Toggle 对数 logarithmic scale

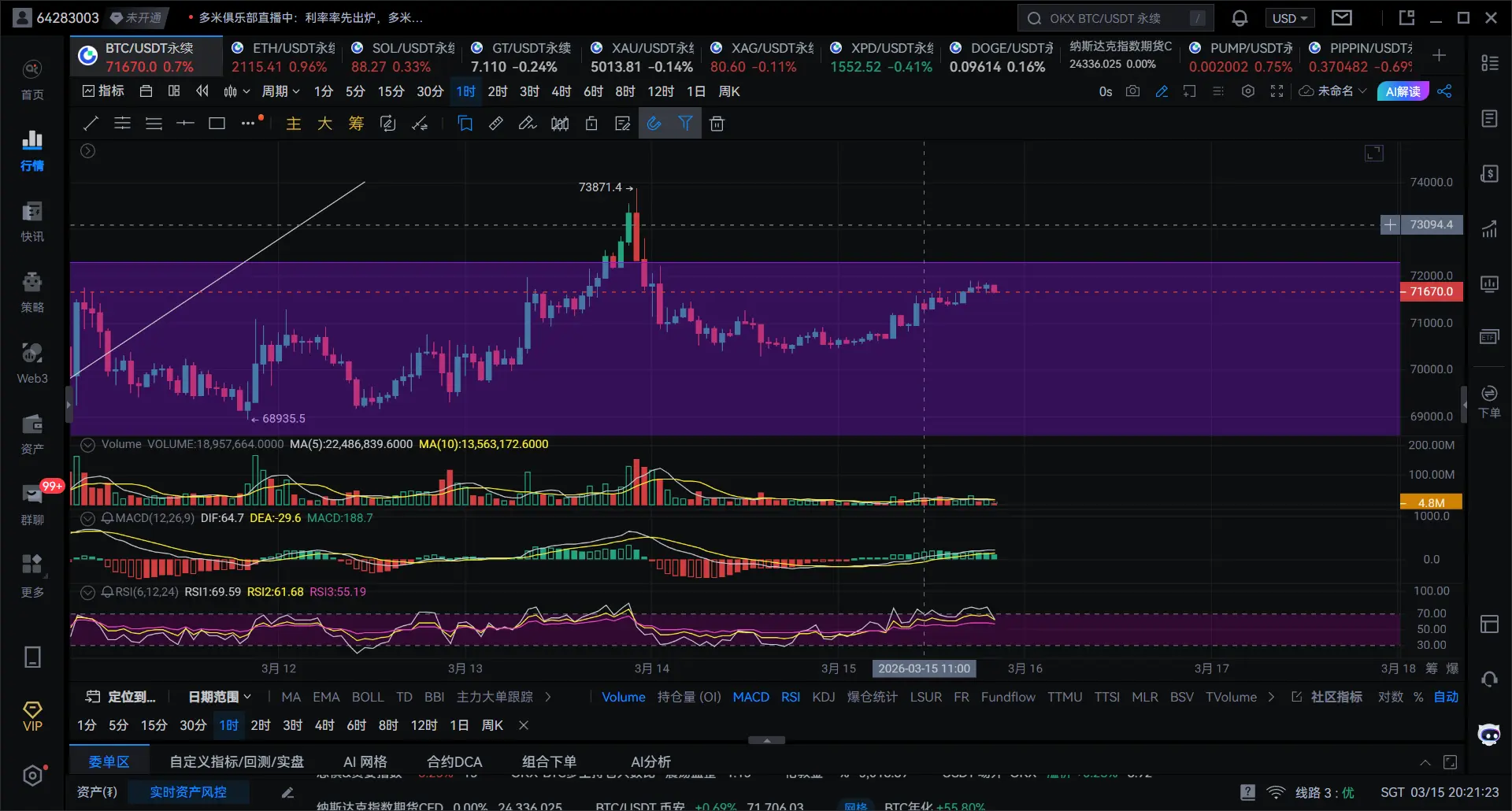(x=1390, y=697)
